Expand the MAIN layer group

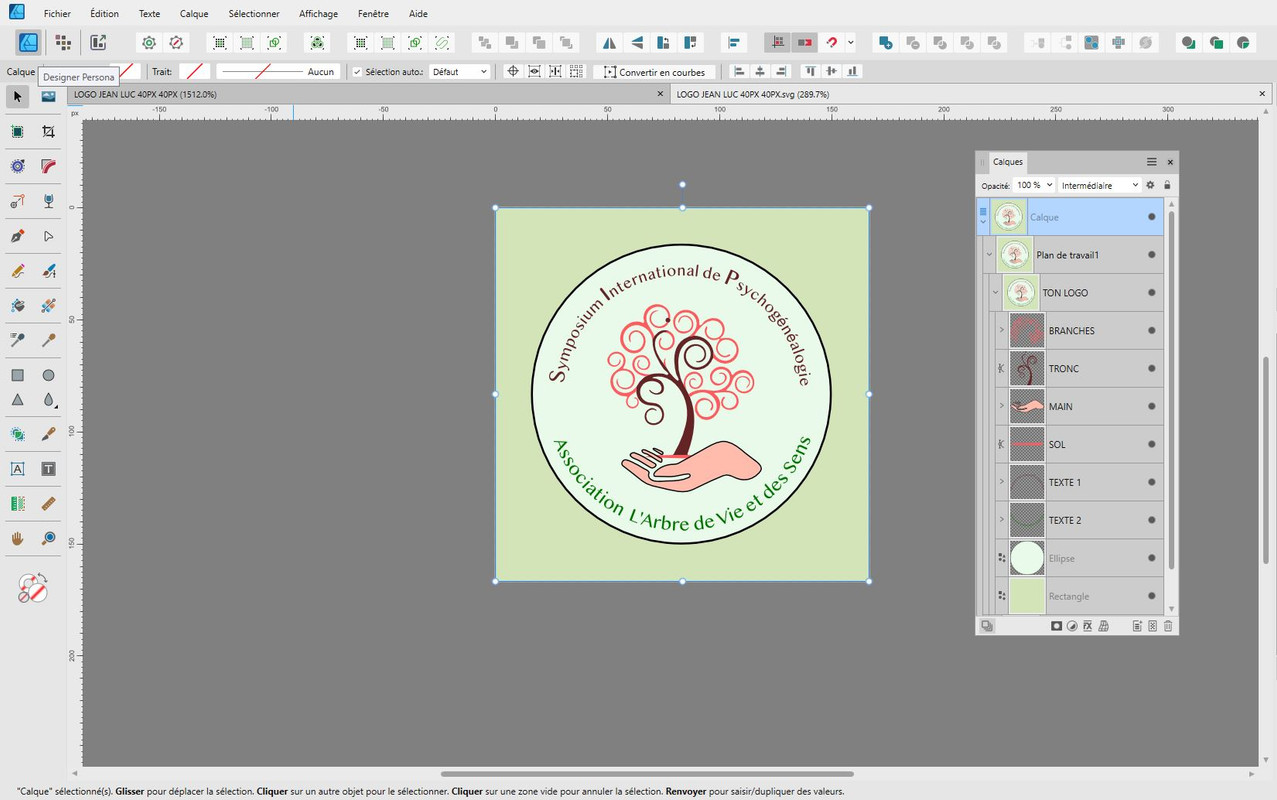point(1001,406)
